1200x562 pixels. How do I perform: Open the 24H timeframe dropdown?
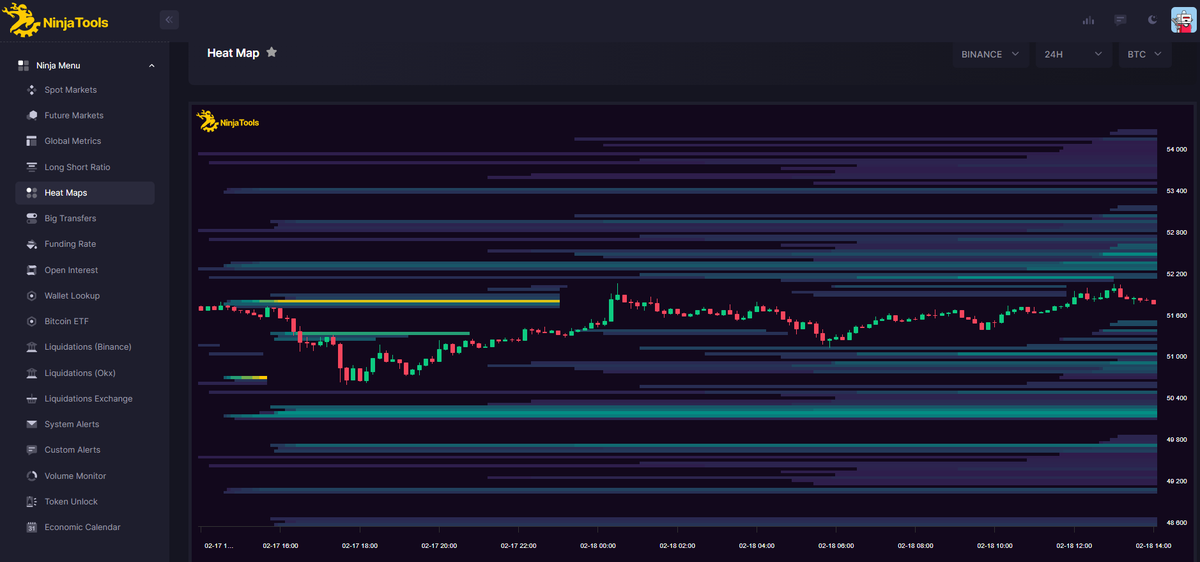[x=1073, y=54]
